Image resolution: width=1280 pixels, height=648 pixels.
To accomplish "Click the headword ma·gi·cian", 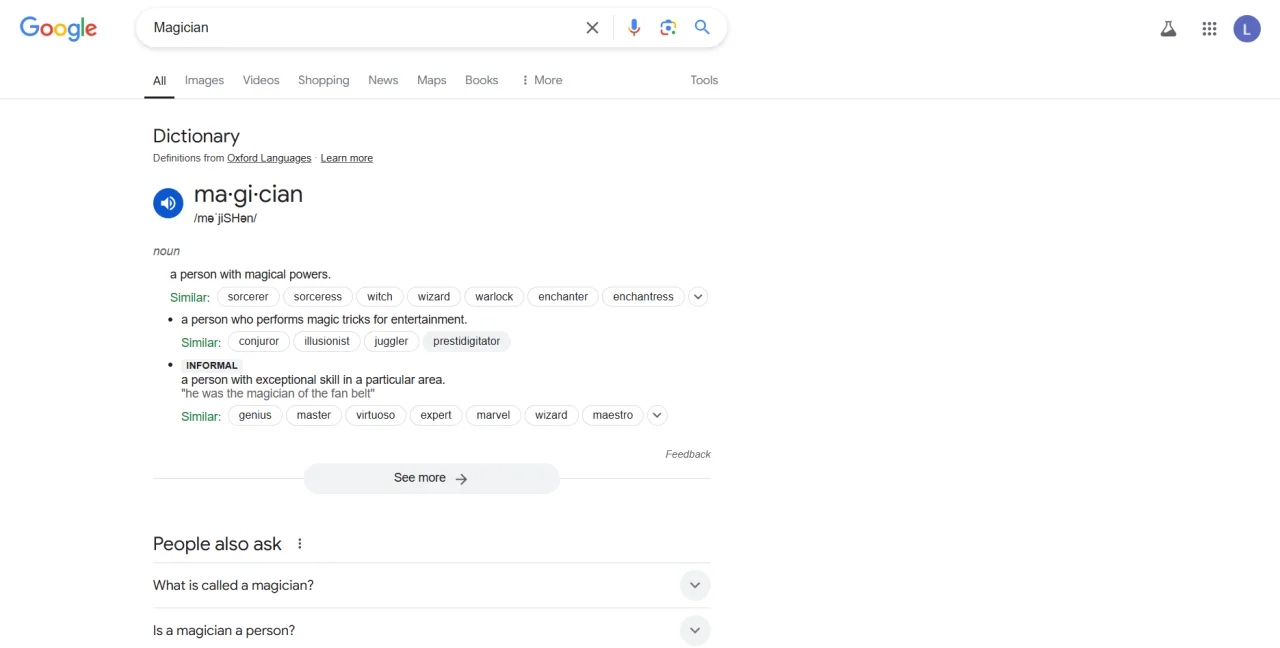I will tap(248, 194).
